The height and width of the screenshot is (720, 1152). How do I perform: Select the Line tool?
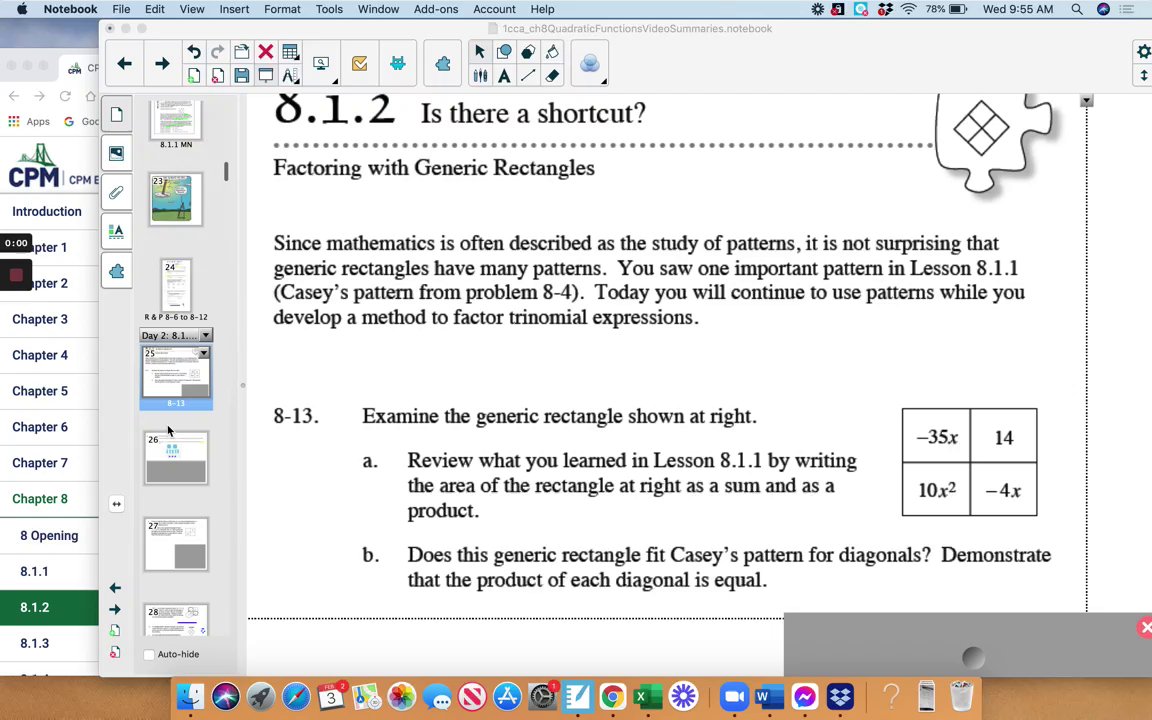point(528,76)
